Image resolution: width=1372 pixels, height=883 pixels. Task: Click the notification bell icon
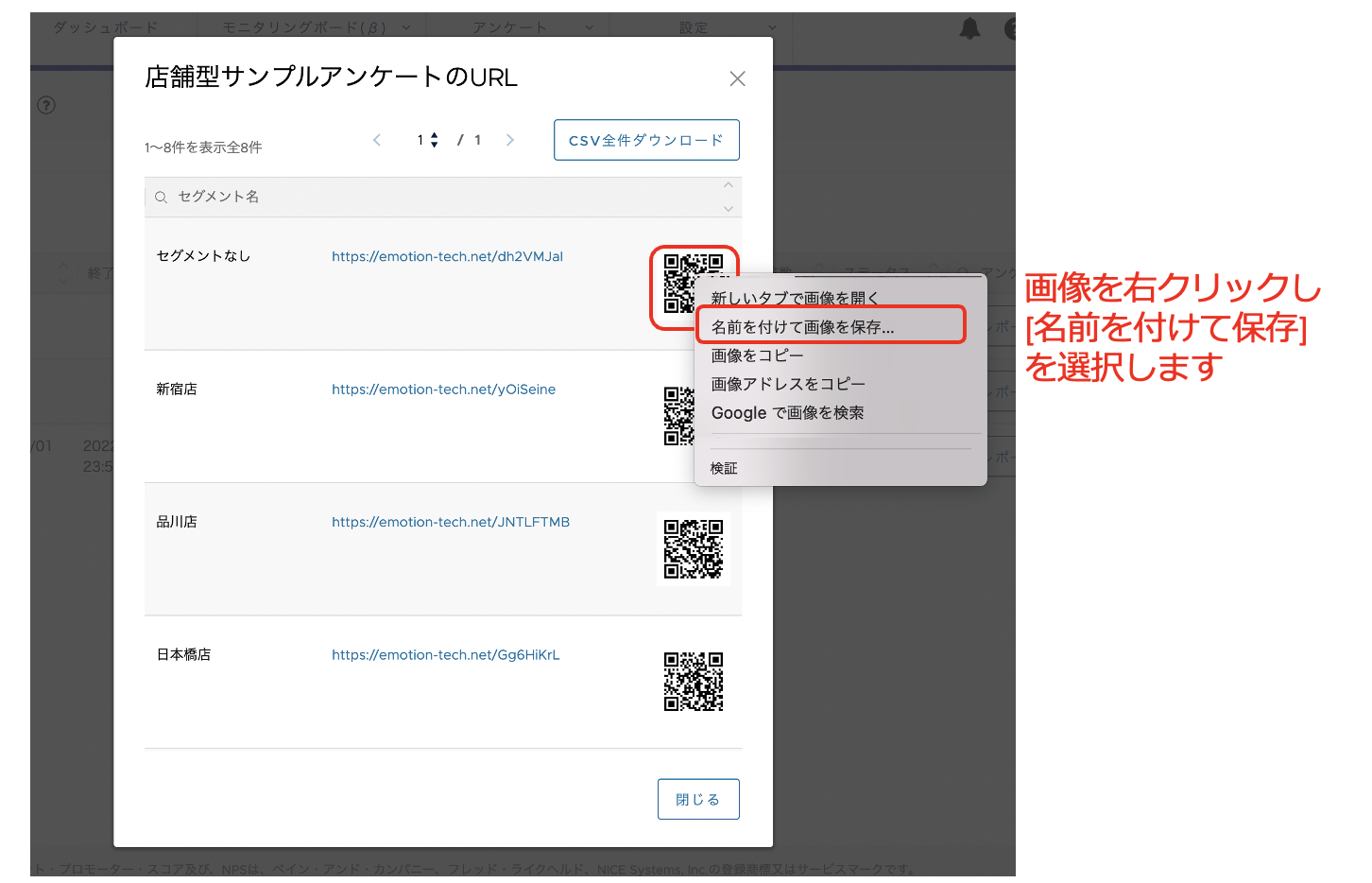coord(969,28)
